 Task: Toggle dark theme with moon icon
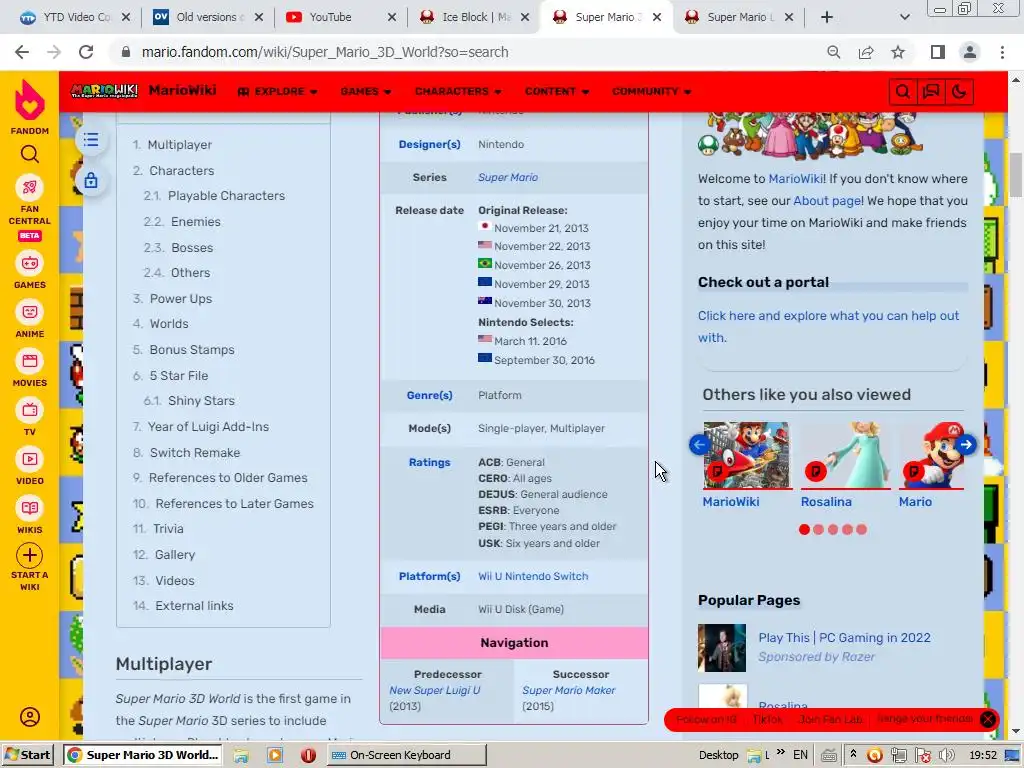click(x=959, y=91)
